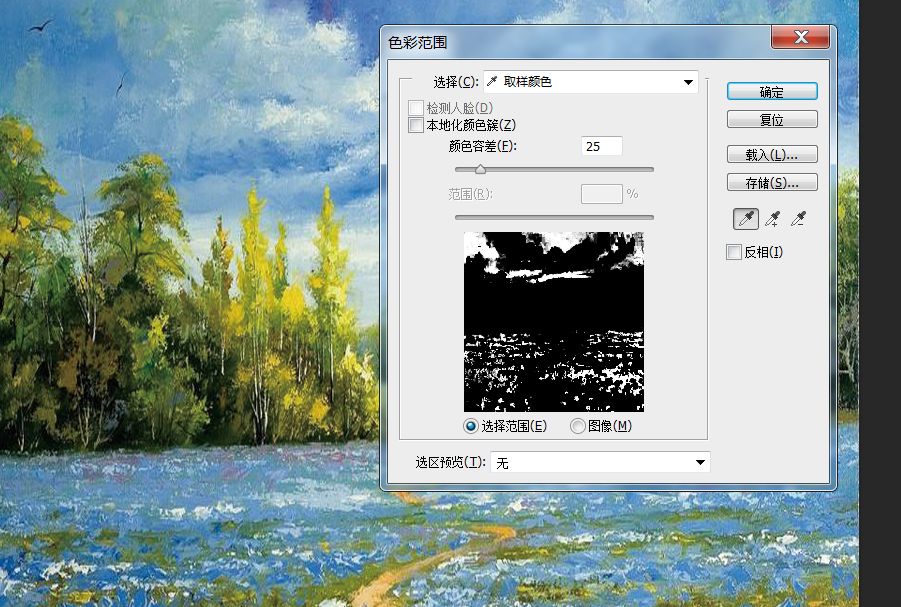Click the 复位 reset button

(772, 120)
